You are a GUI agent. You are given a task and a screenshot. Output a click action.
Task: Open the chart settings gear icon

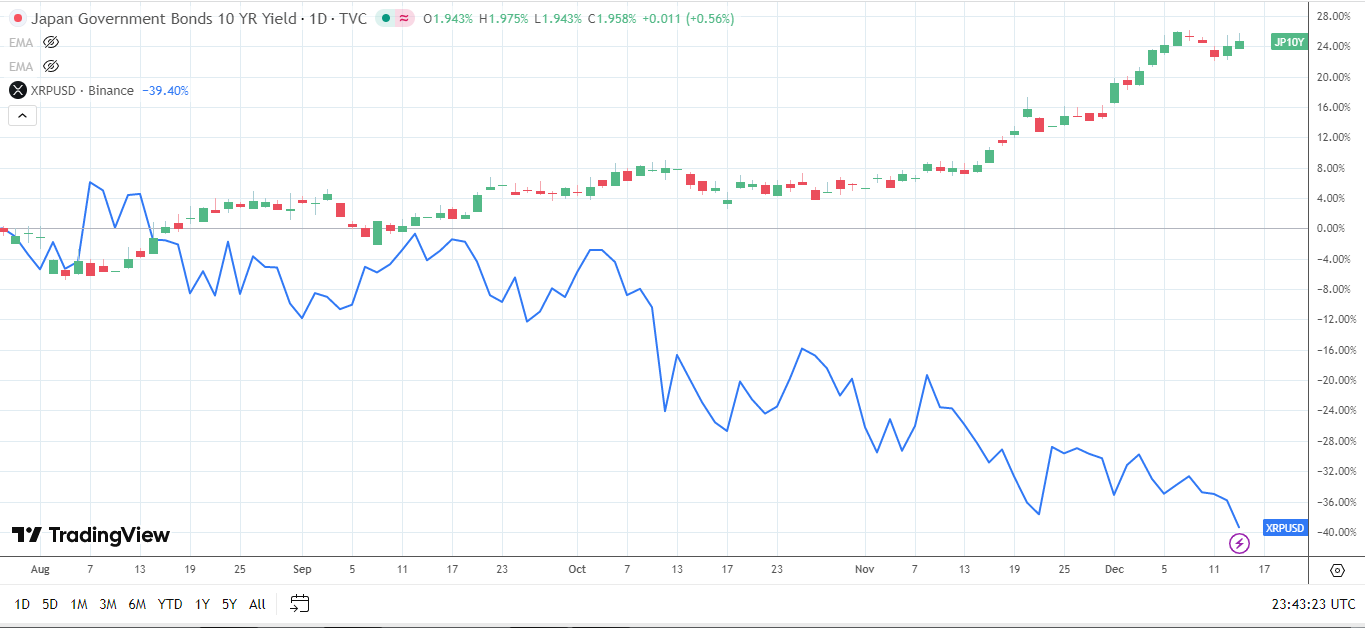1338,568
